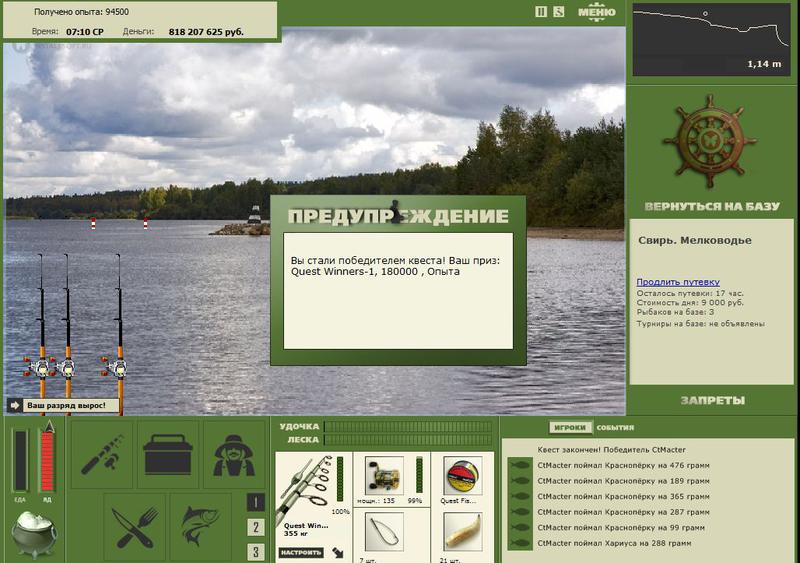The width and height of the screenshot is (800, 563).
Task: Click the НАСТРОИТЬ button
Action: (x=301, y=552)
